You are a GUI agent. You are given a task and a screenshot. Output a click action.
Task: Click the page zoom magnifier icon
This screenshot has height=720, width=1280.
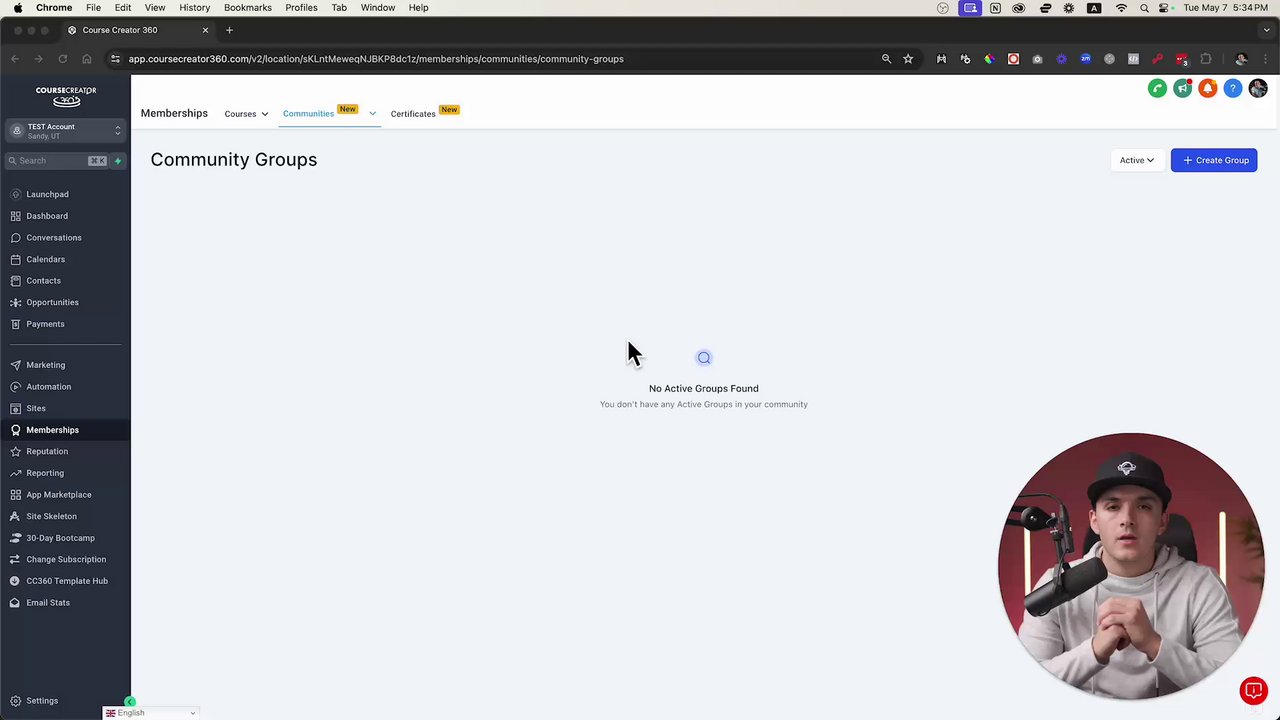point(886,59)
